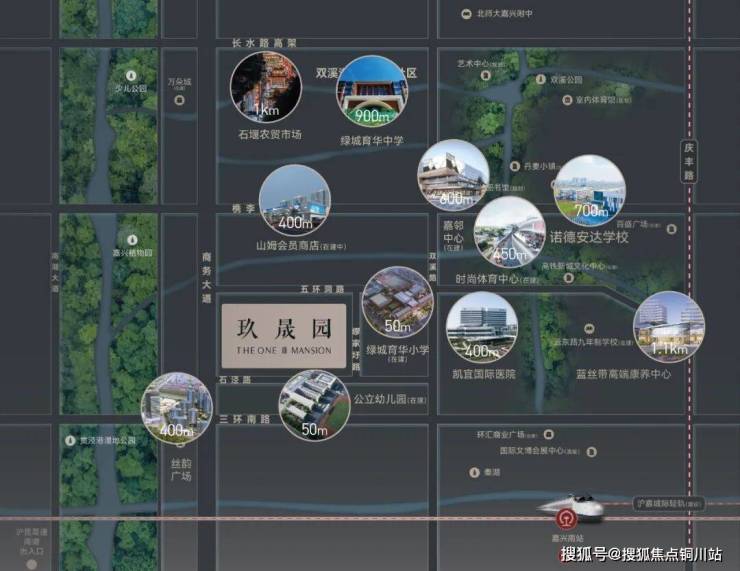The width and height of the screenshot is (740, 571).
Task: Click the lake marker beside 秦湖
Action: click(474, 472)
